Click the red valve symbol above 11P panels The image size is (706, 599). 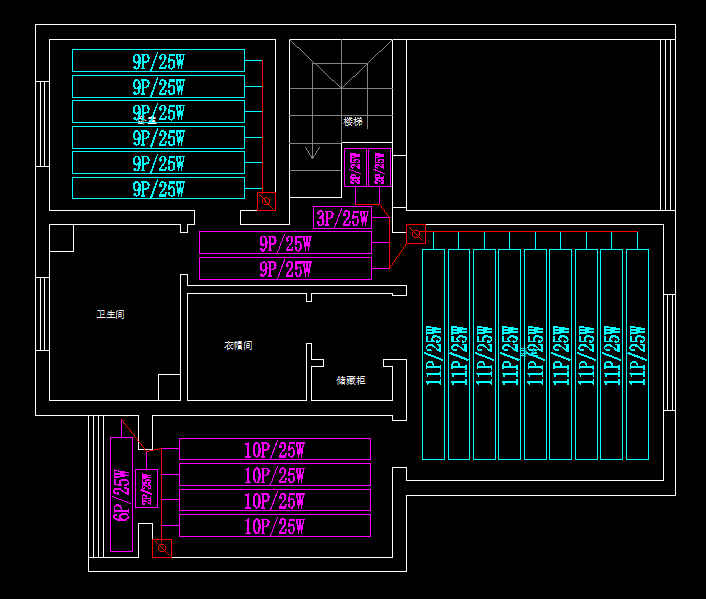click(x=415, y=234)
